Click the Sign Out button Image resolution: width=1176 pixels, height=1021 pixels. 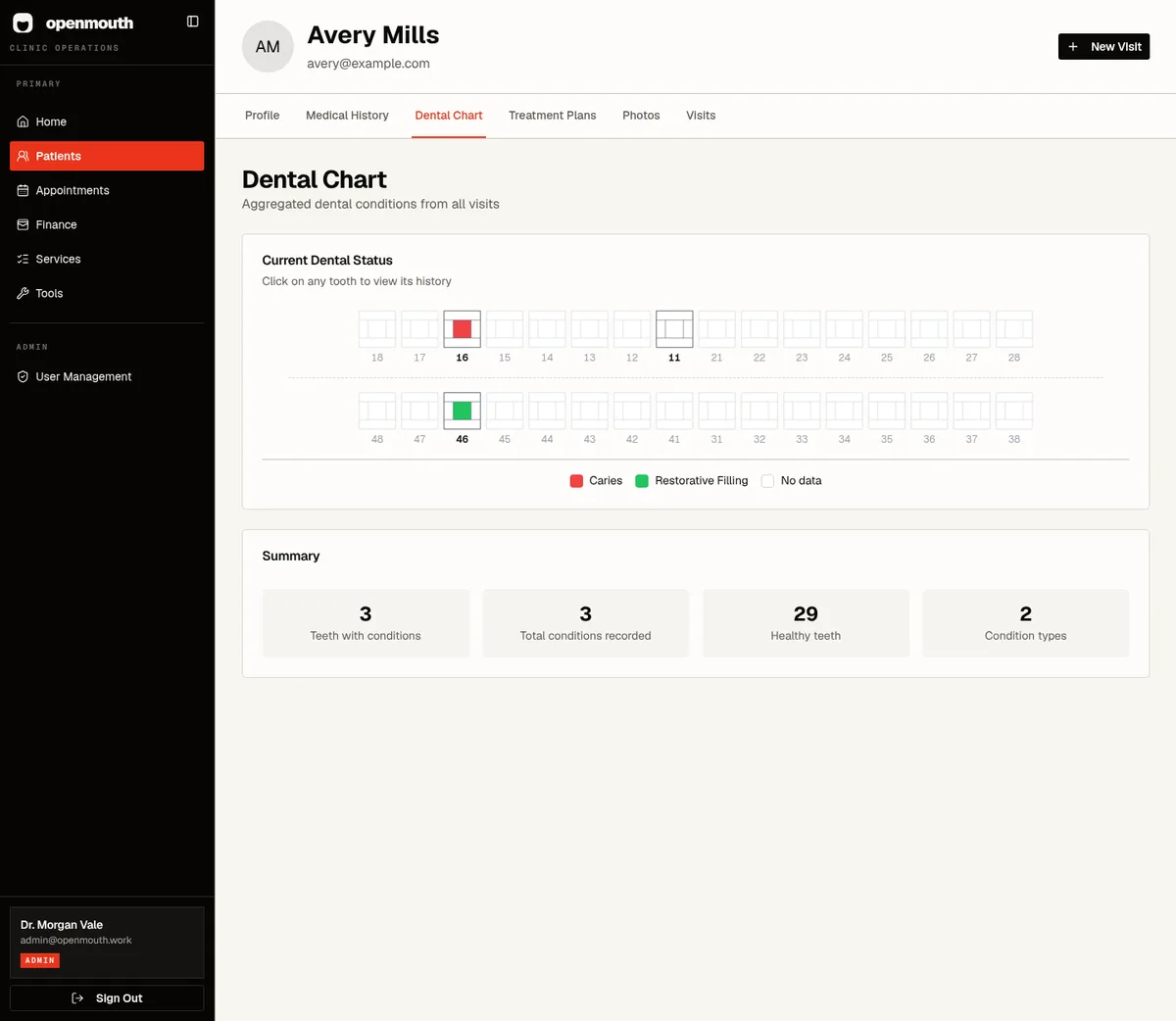click(107, 998)
